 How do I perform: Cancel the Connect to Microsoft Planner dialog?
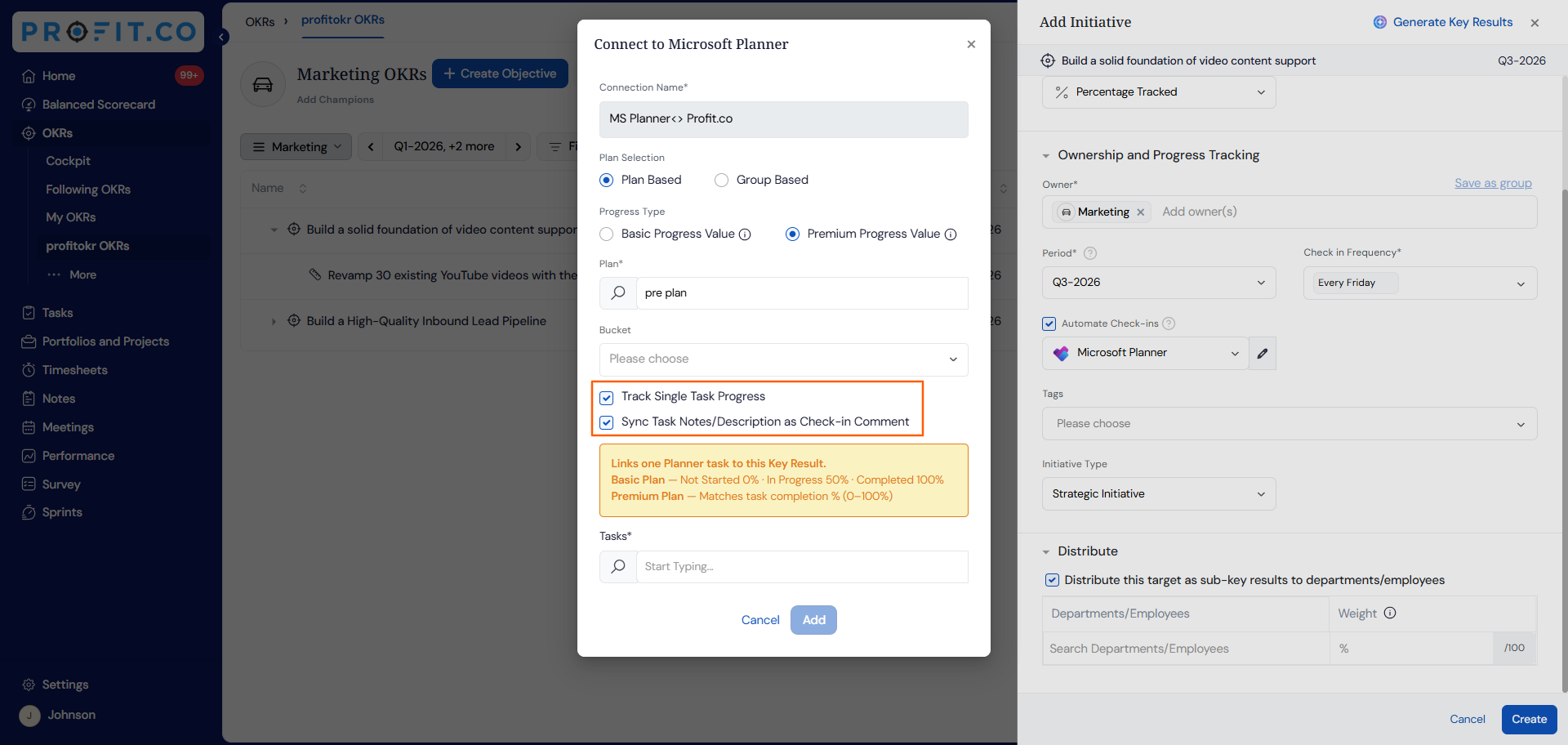pyautogui.click(x=760, y=620)
